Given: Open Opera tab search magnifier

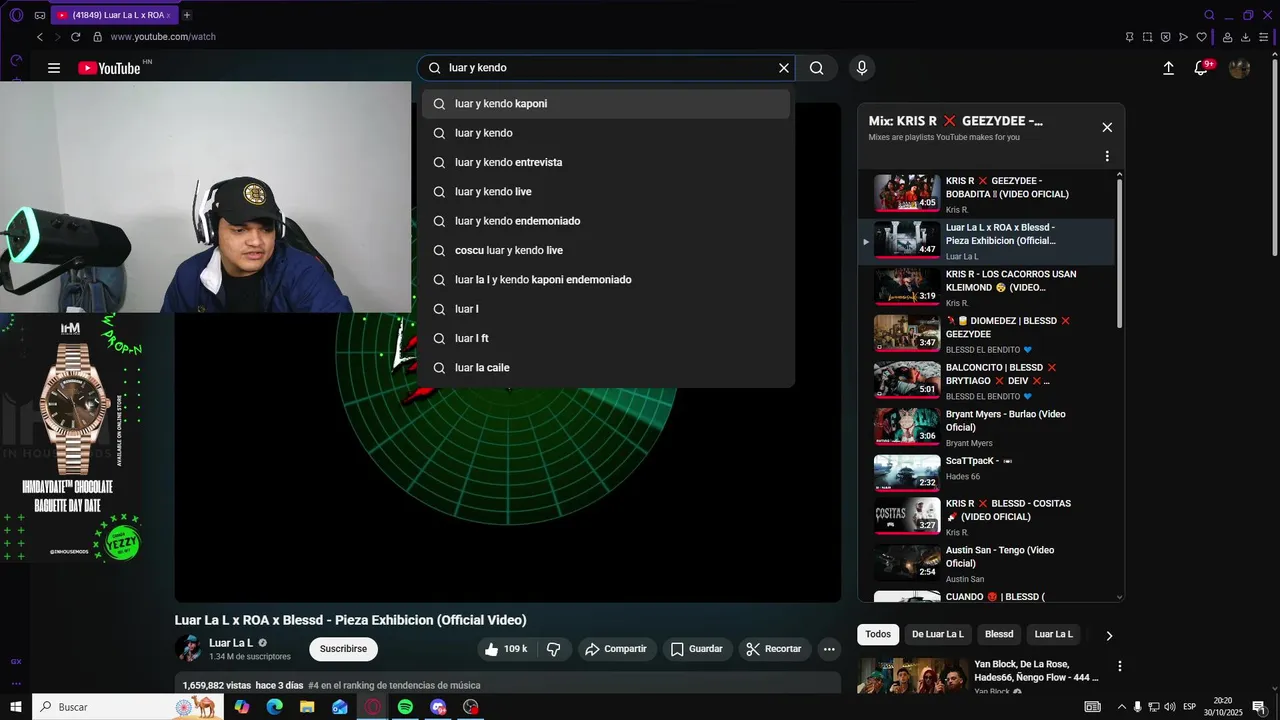Looking at the screenshot, I should point(1209,15).
